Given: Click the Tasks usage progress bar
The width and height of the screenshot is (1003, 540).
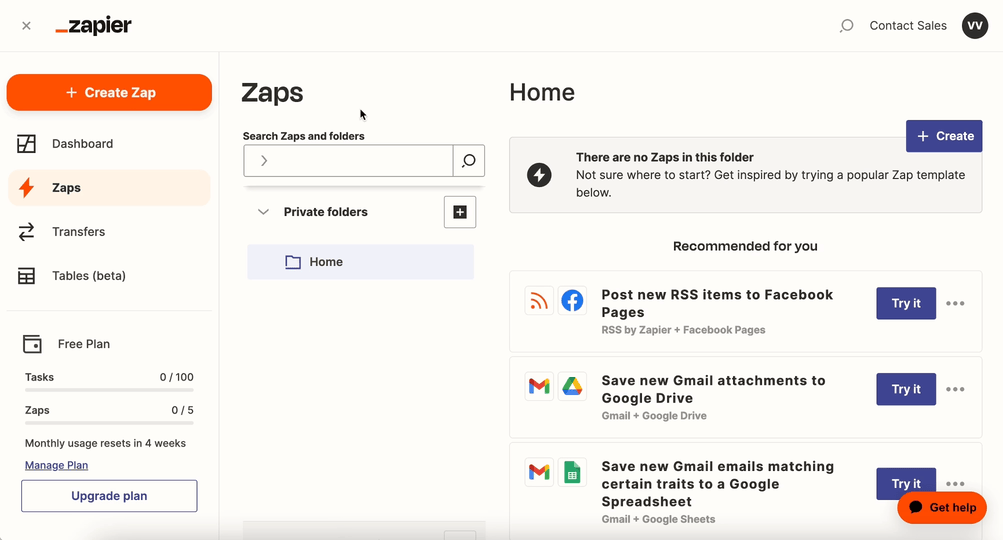Looking at the screenshot, I should pos(109,390).
